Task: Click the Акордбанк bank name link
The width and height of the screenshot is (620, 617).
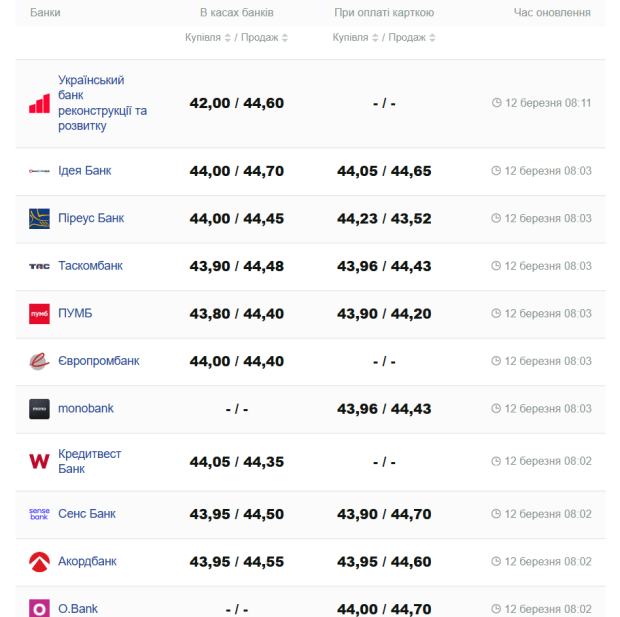Action: (x=87, y=561)
